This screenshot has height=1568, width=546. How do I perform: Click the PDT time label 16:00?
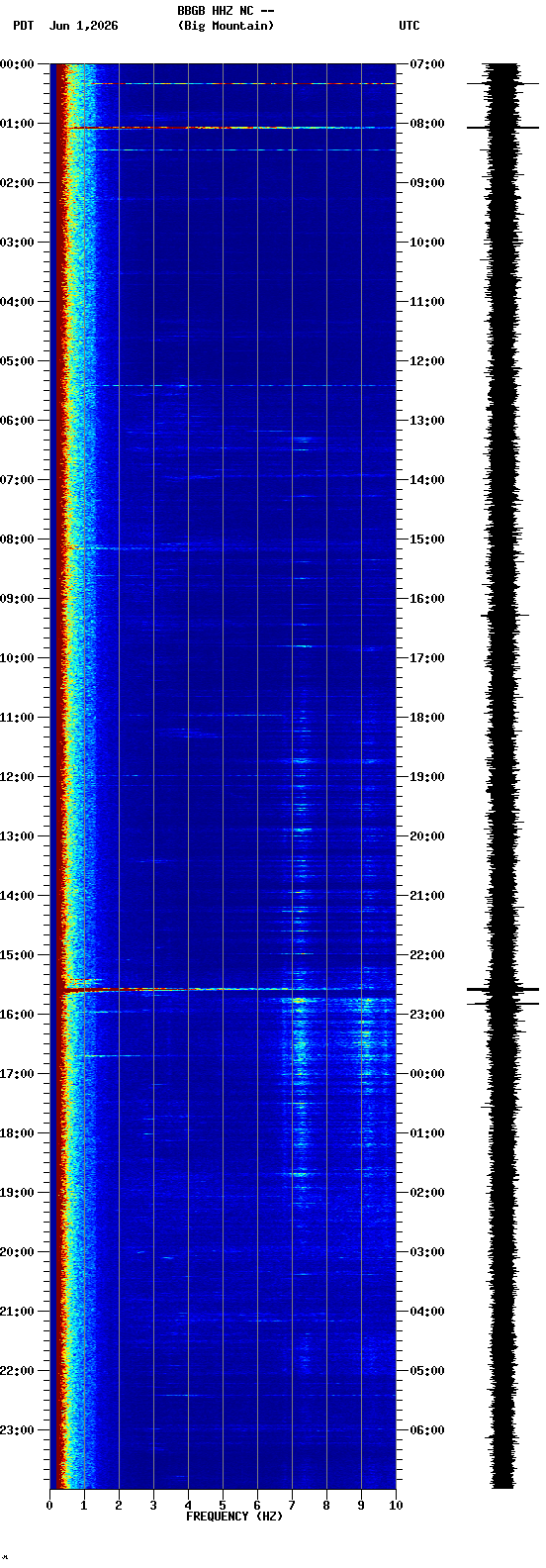pos(17,1015)
